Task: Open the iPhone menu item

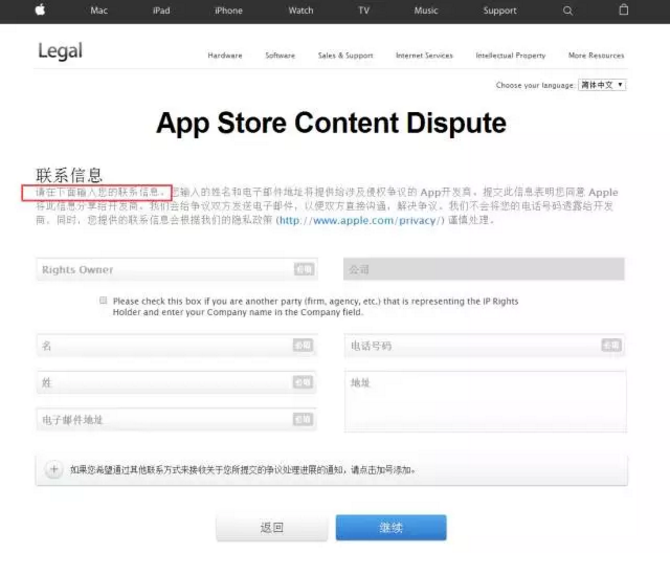Action: coord(229,10)
